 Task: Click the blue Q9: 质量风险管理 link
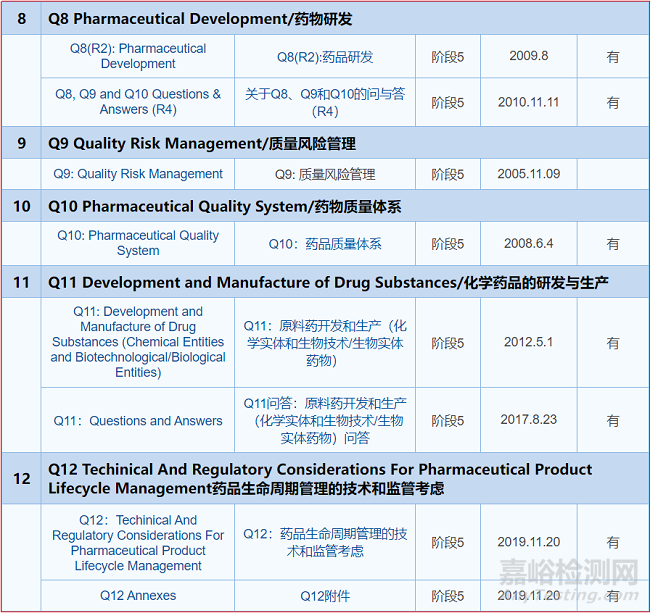coord(325,174)
